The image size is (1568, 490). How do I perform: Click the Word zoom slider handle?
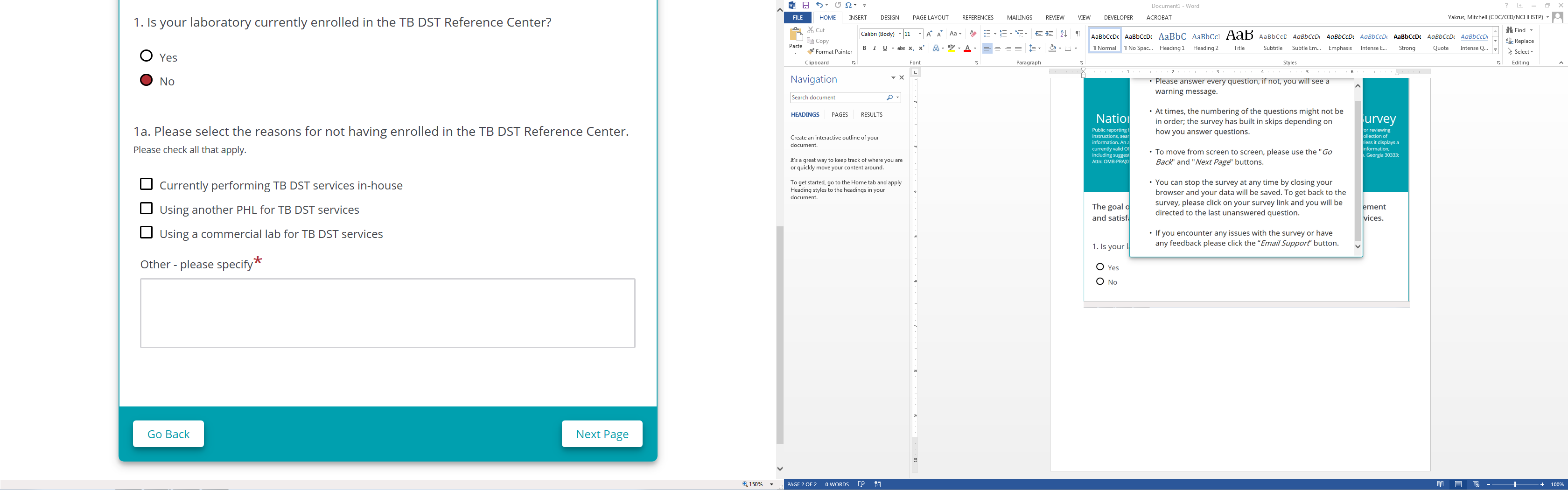(x=1516, y=484)
